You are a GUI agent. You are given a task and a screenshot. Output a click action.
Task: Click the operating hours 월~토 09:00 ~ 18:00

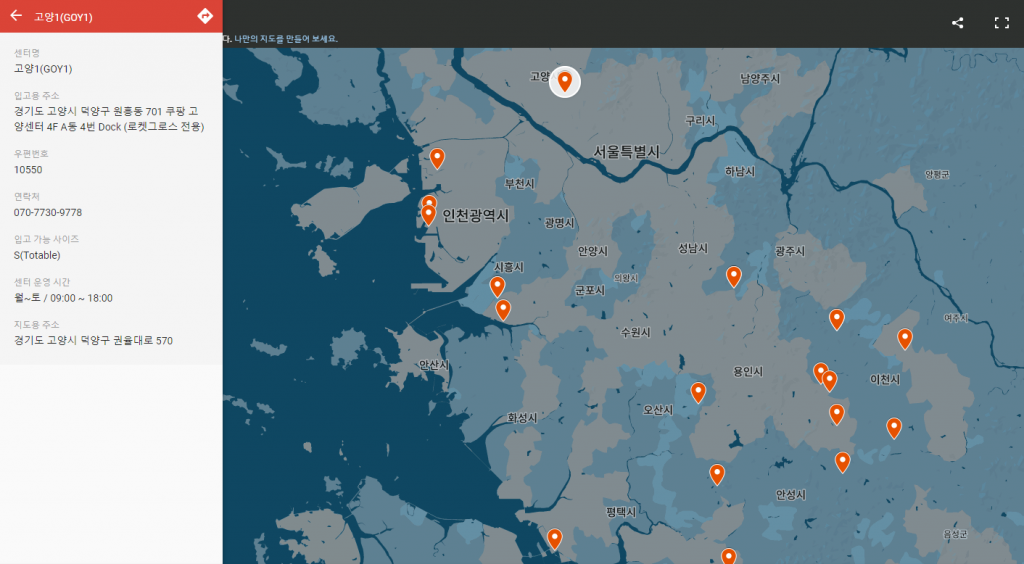pyautogui.click(x=63, y=298)
